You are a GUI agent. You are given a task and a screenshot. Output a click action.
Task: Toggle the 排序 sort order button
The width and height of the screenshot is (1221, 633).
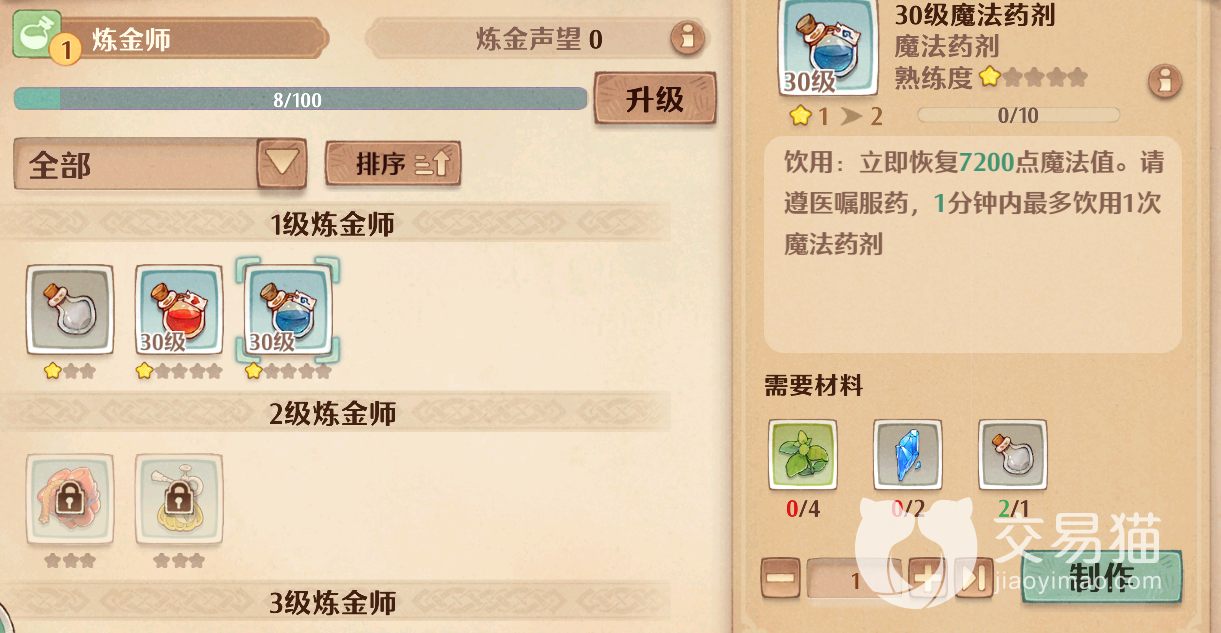393,164
